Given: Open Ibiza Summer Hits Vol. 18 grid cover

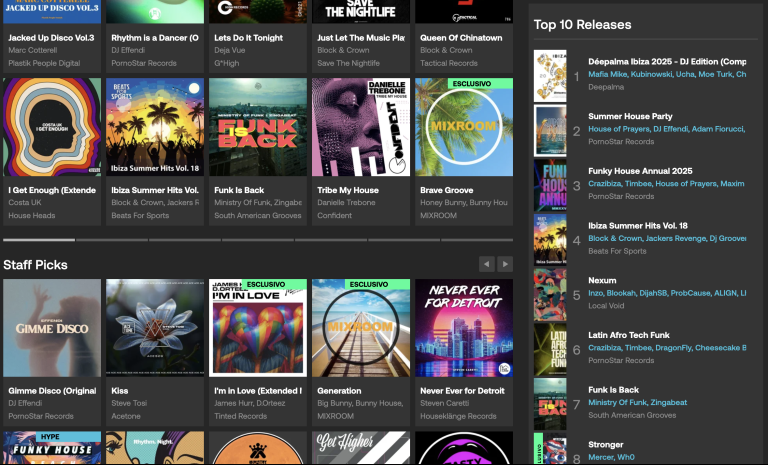Looking at the screenshot, I should point(155,127).
